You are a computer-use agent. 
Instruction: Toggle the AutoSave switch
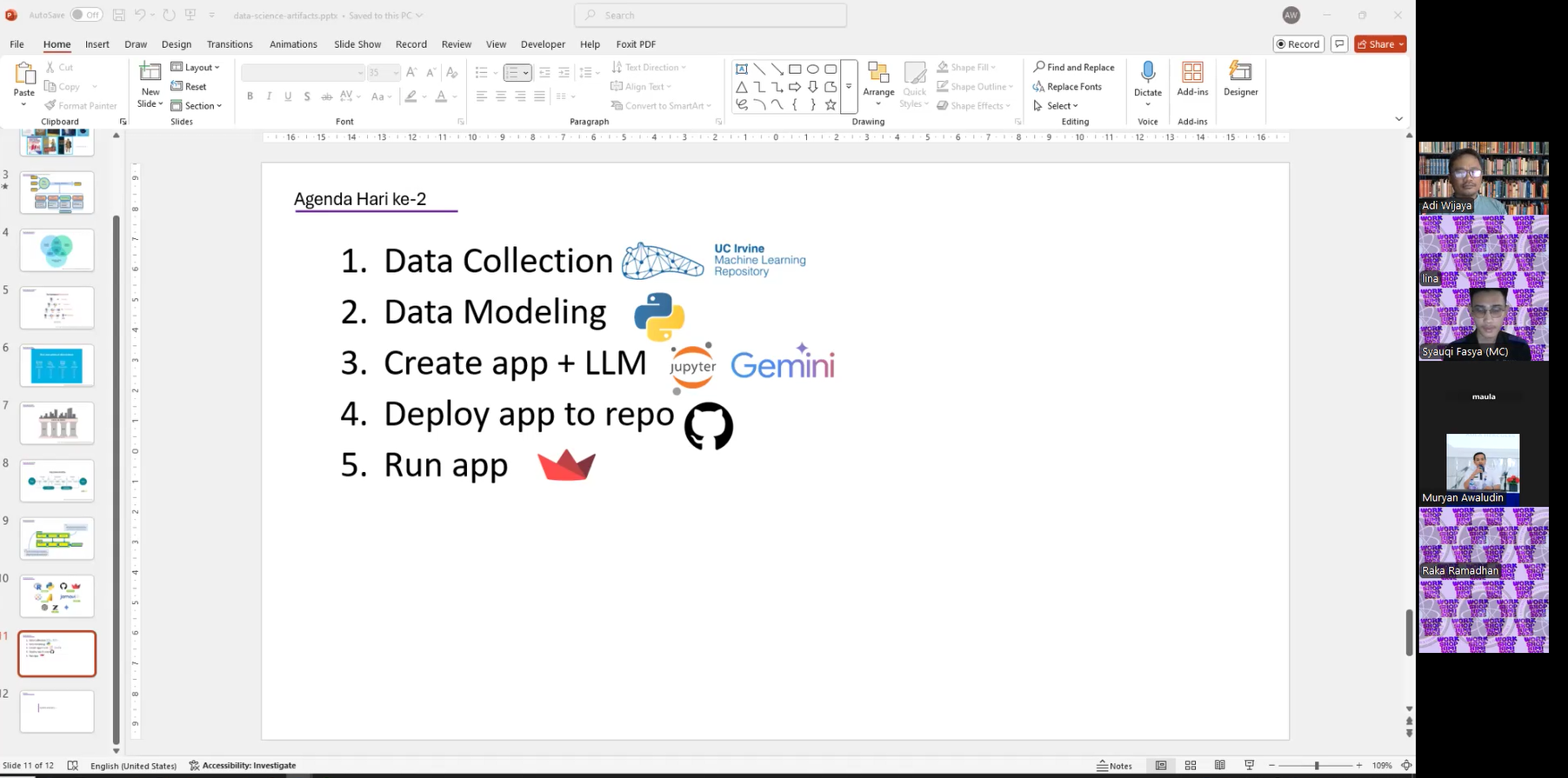point(86,15)
